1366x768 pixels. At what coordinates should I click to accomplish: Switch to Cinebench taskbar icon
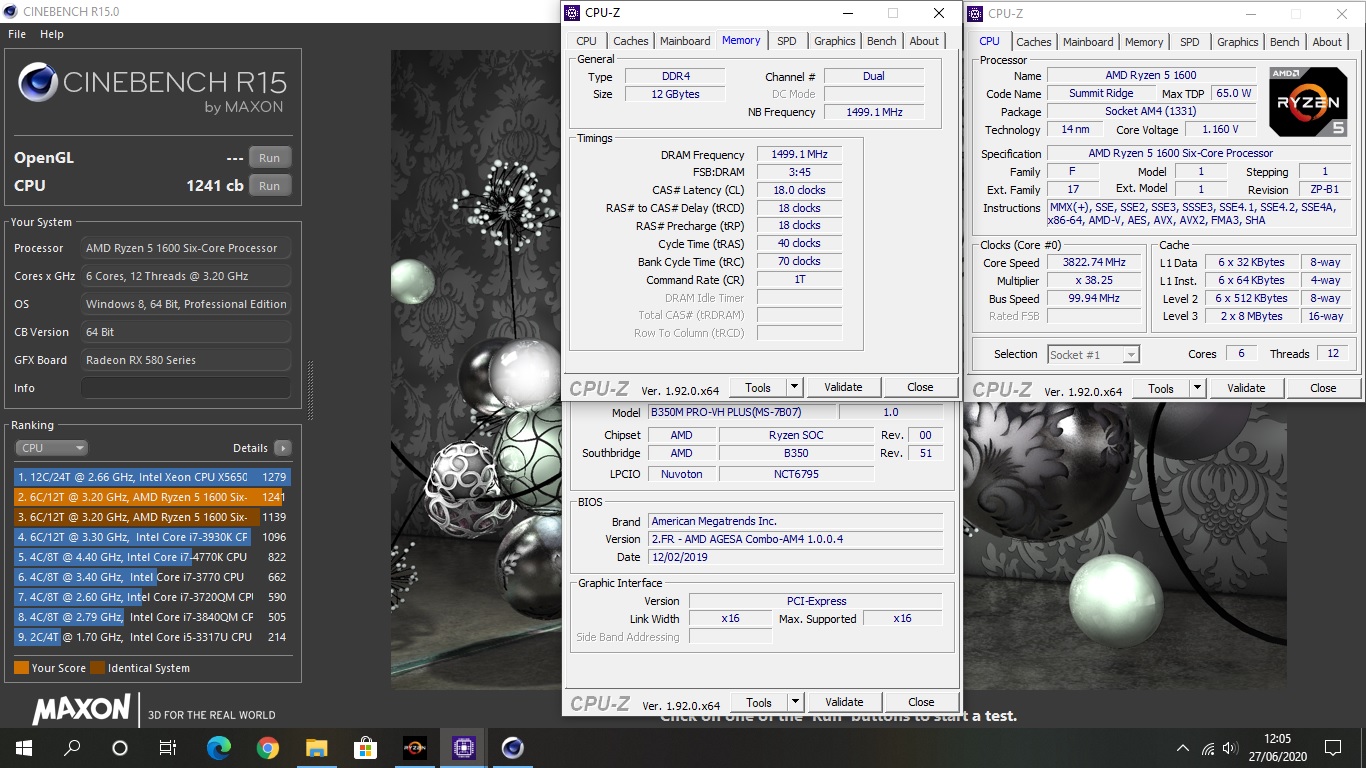click(512, 748)
